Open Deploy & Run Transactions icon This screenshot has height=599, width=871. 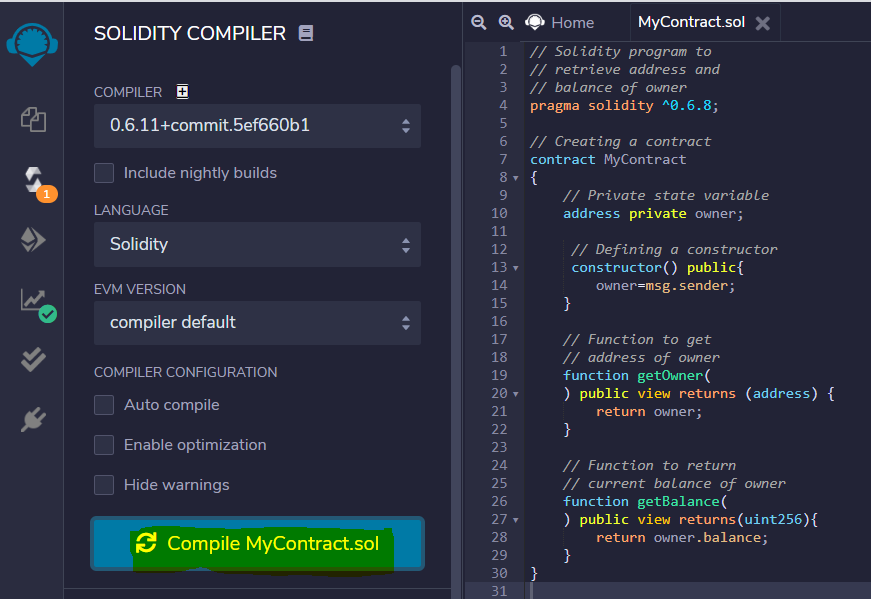[x=33, y=240]
